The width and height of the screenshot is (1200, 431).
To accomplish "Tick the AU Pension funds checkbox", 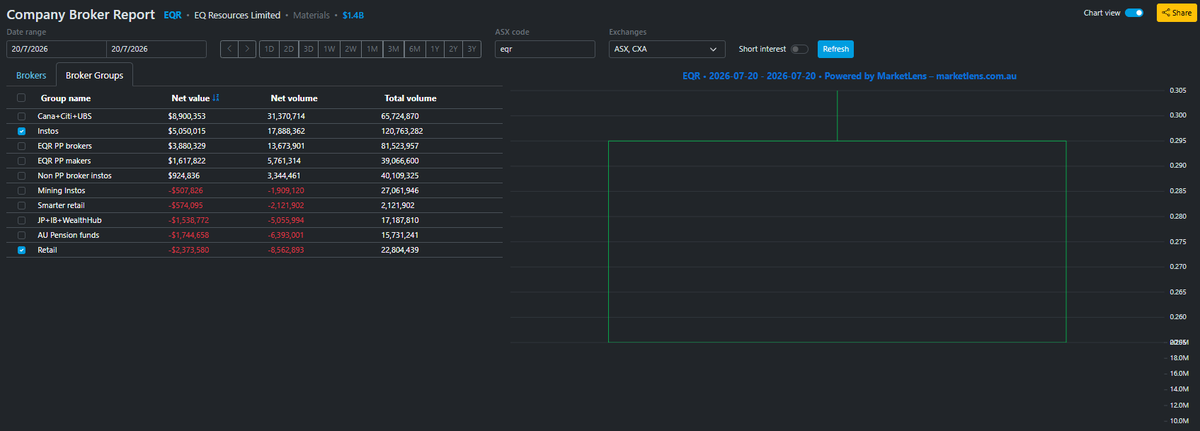I will click(21, 235).
